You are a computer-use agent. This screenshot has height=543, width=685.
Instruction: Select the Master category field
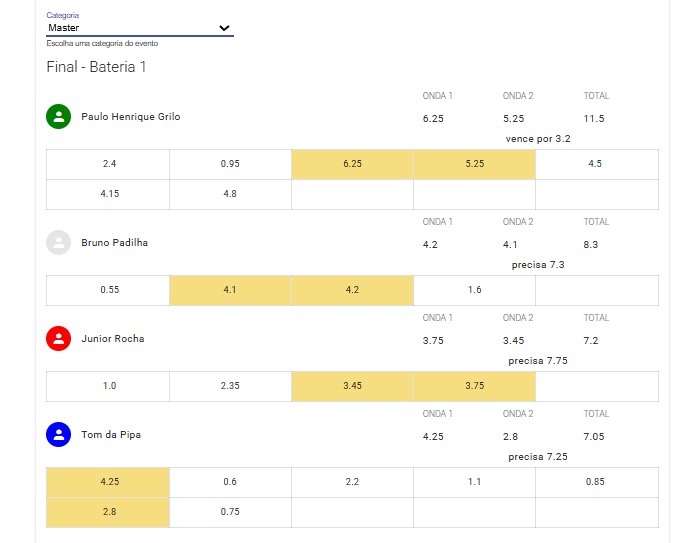[x=140, y=28]
